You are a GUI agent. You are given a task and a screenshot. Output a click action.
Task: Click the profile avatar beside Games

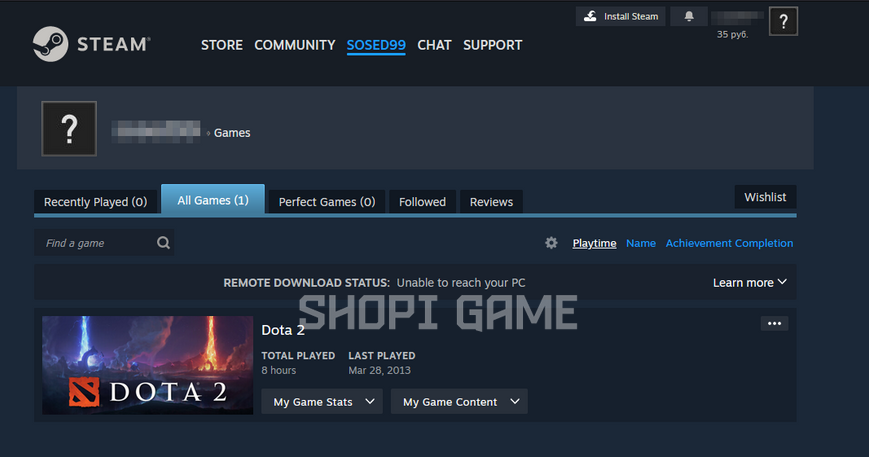[69, 129]
